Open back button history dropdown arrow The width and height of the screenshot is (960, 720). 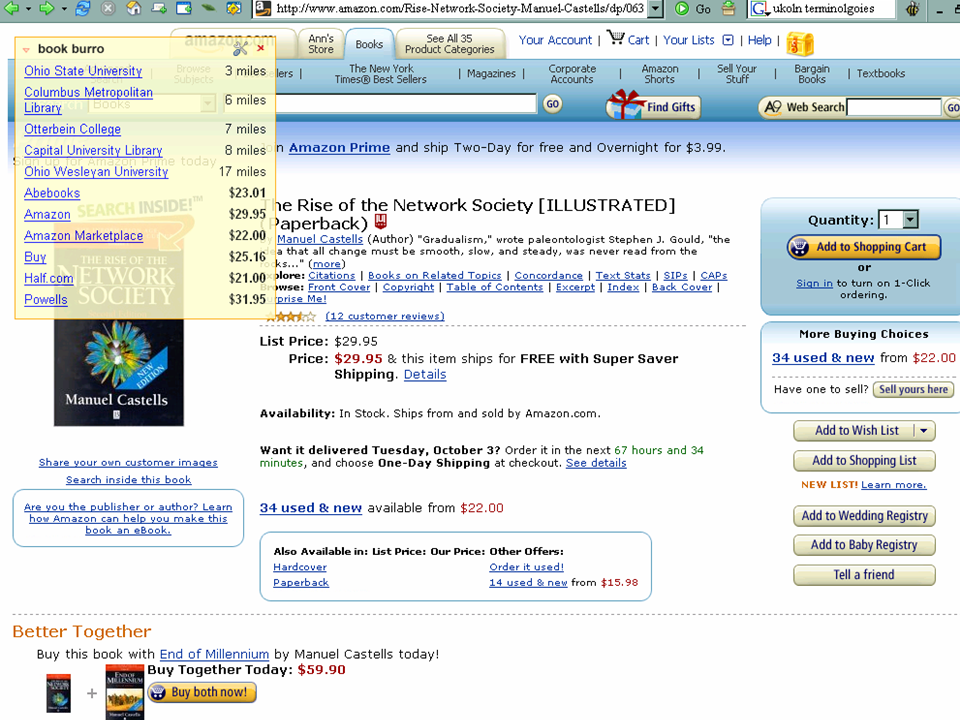28,9
